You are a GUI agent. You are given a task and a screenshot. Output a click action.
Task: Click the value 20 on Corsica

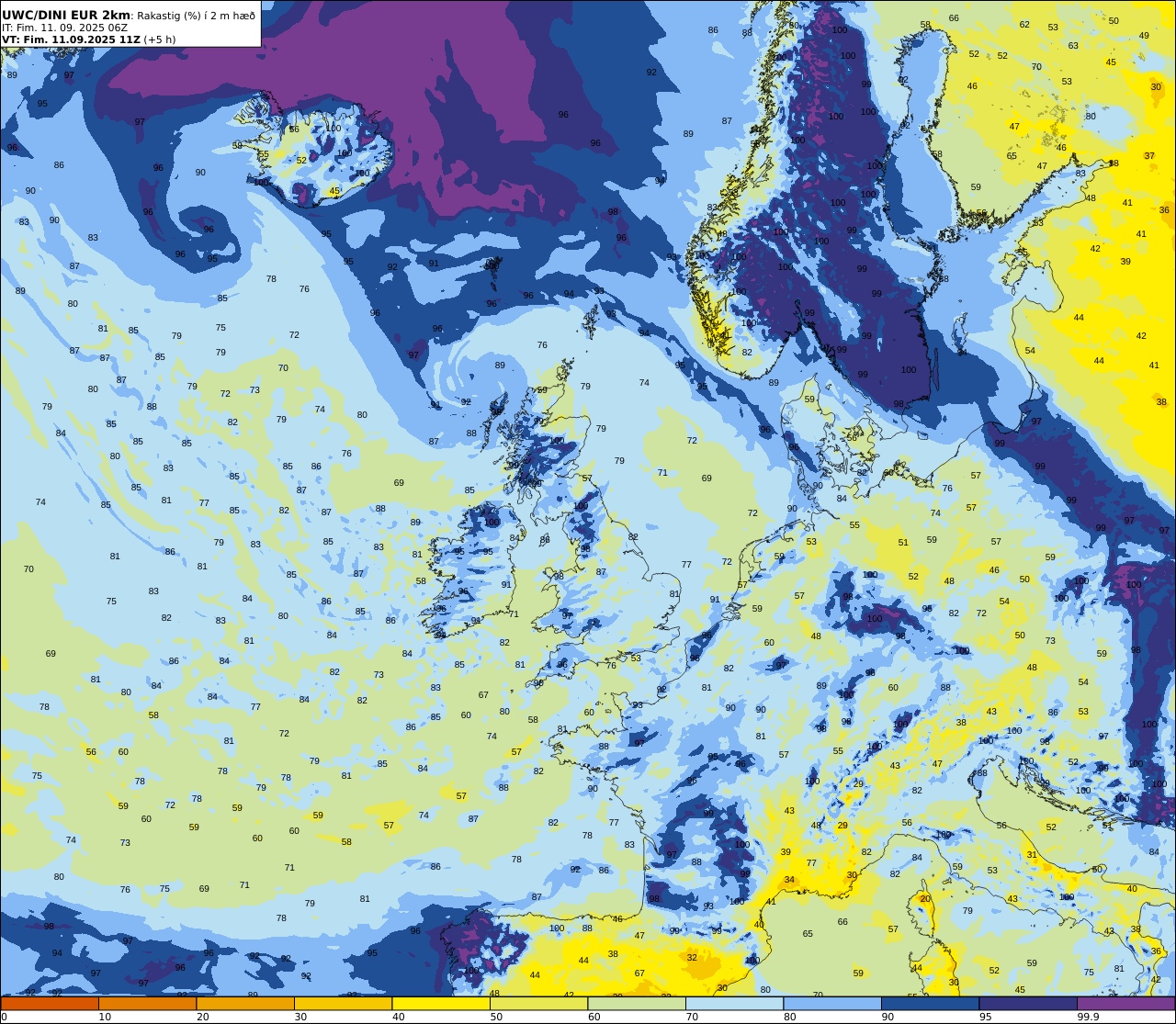tap(925, 899)
